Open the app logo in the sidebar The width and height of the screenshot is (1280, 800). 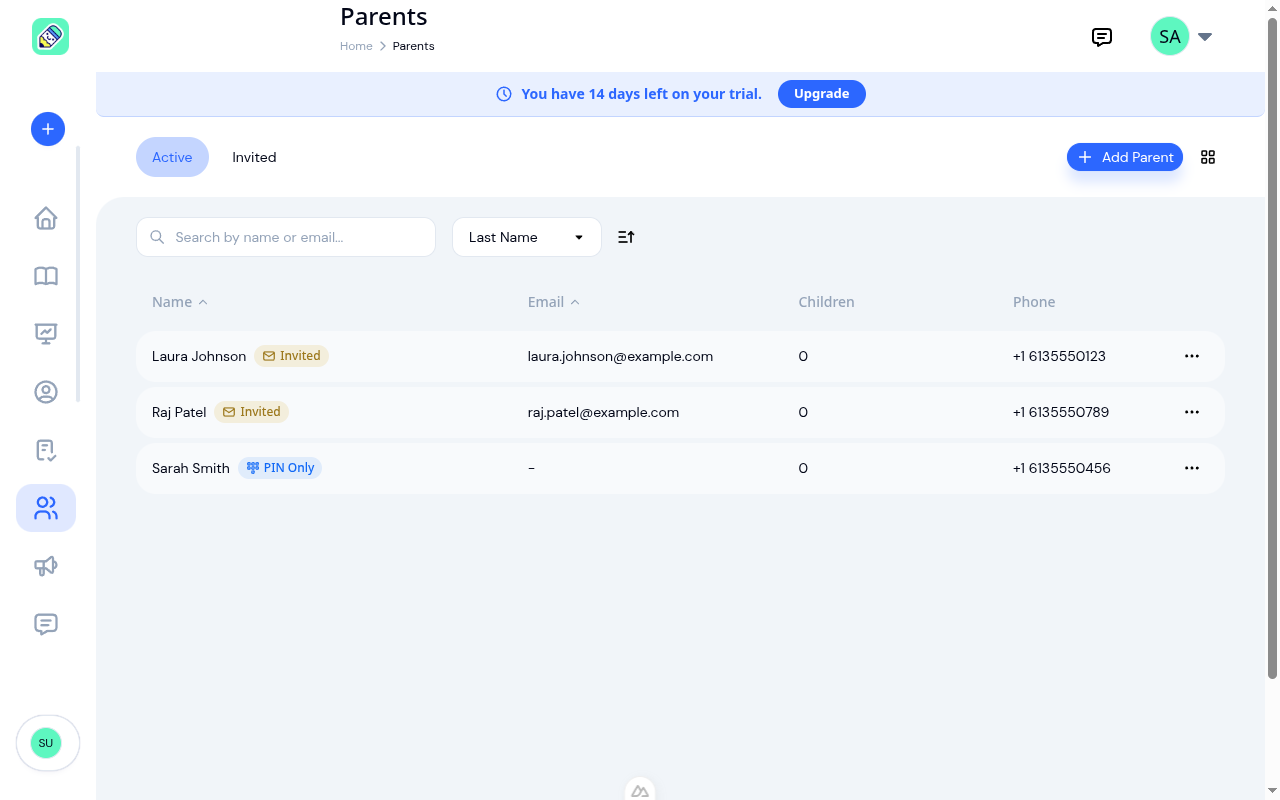coord(50,37)
